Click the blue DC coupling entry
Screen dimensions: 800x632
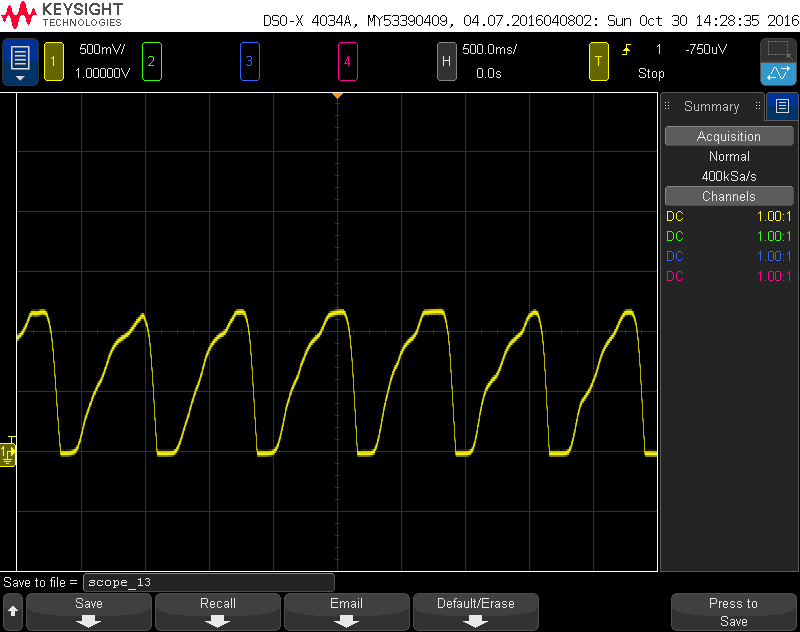click(x=674, y=256)
